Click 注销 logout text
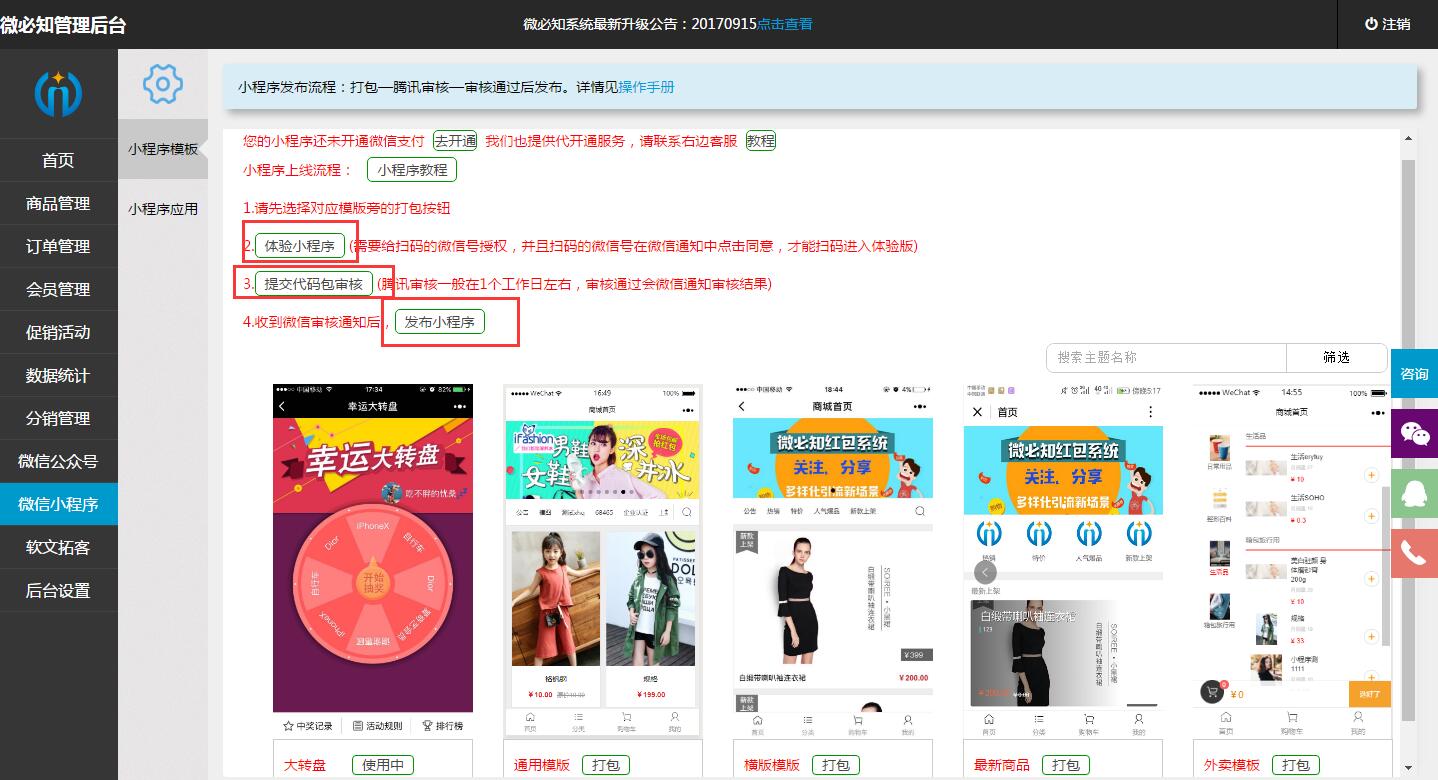 tap(1397, 24)
